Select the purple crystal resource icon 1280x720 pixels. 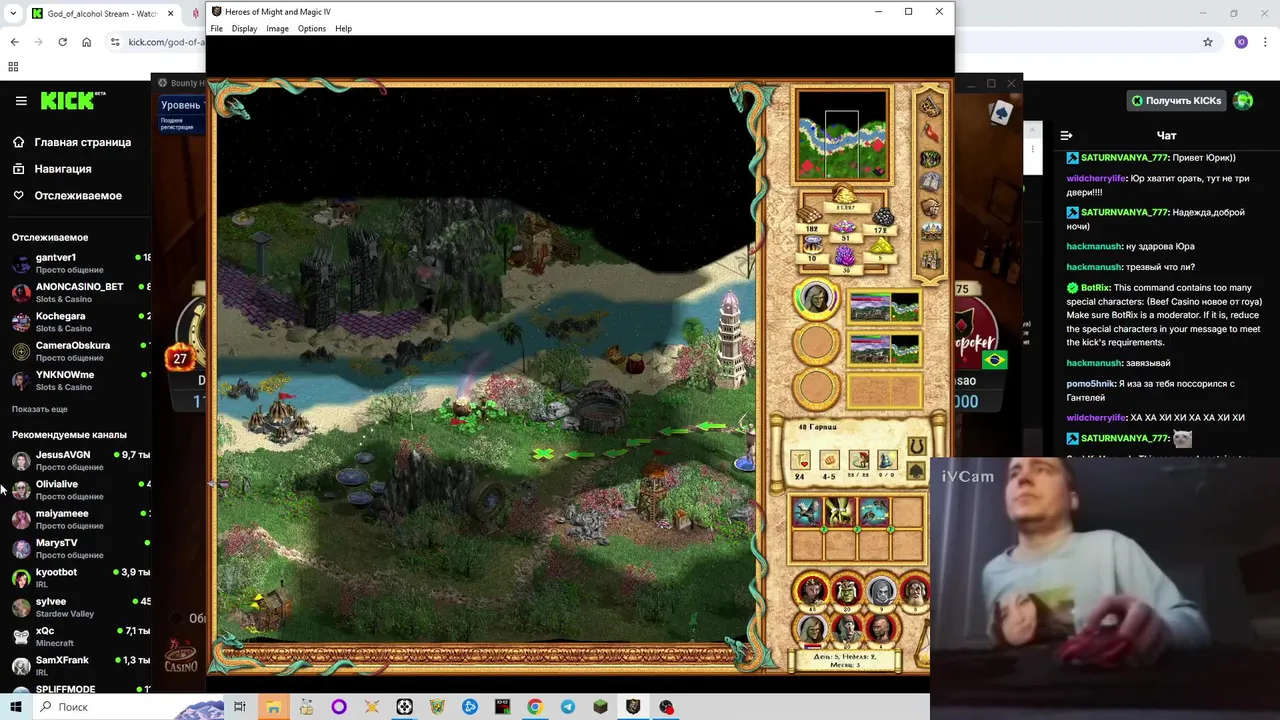pos(846,258)
